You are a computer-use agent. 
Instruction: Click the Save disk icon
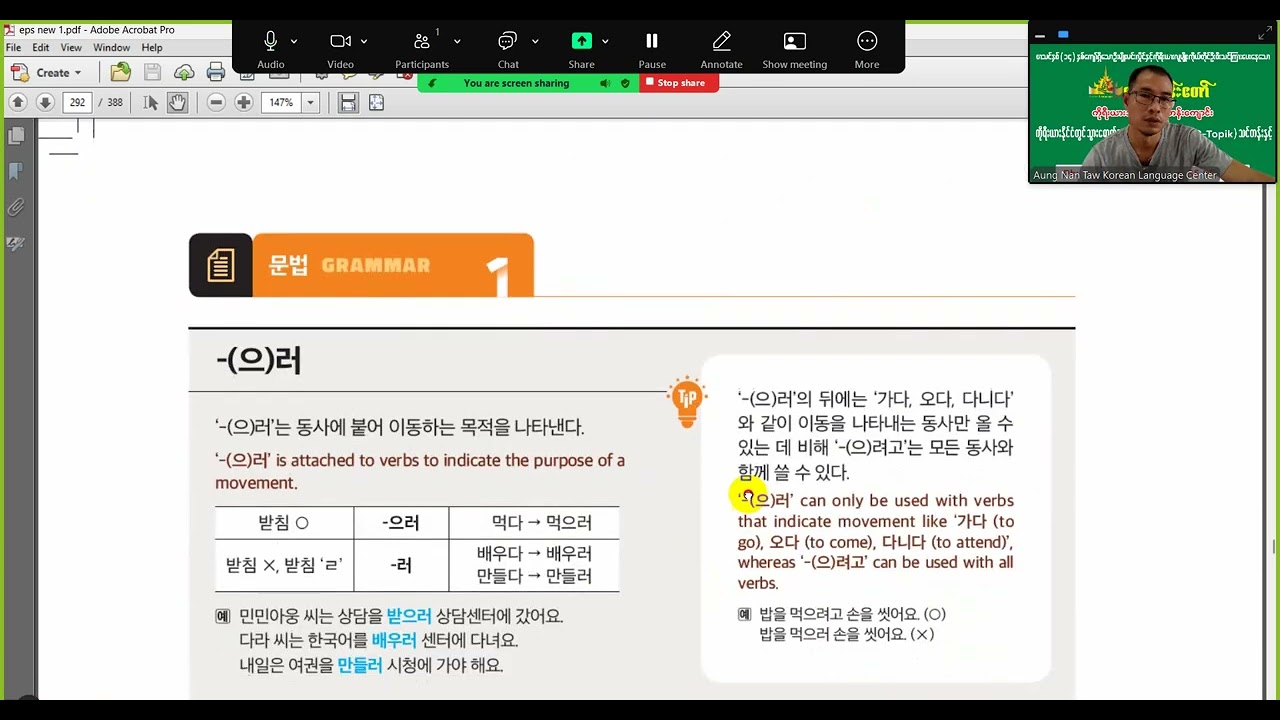coord(152,72)
